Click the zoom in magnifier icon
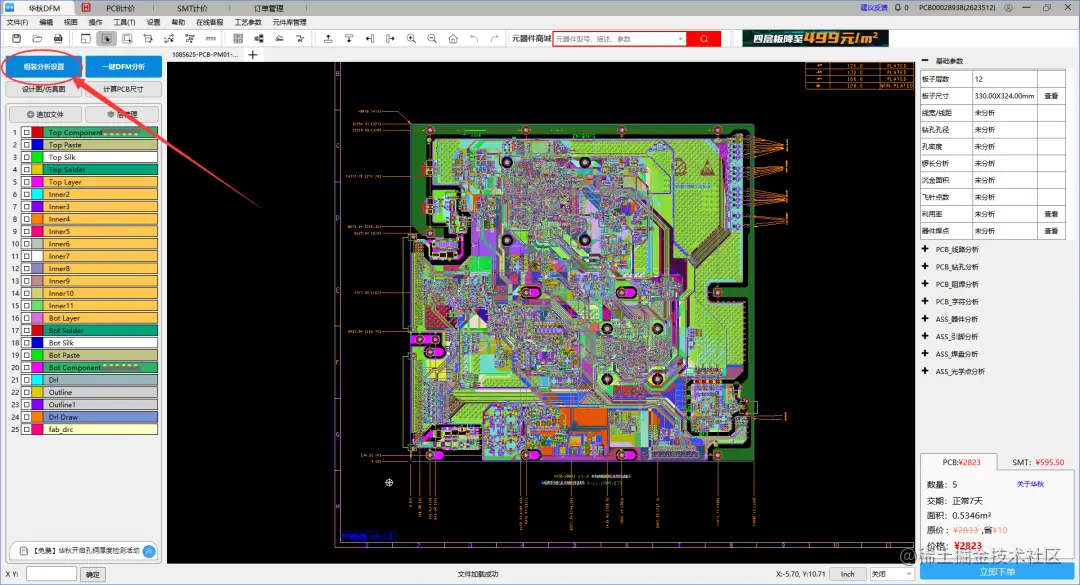Image resolution: width=1080 pixels, height=585 pixels. pos(411,39)
